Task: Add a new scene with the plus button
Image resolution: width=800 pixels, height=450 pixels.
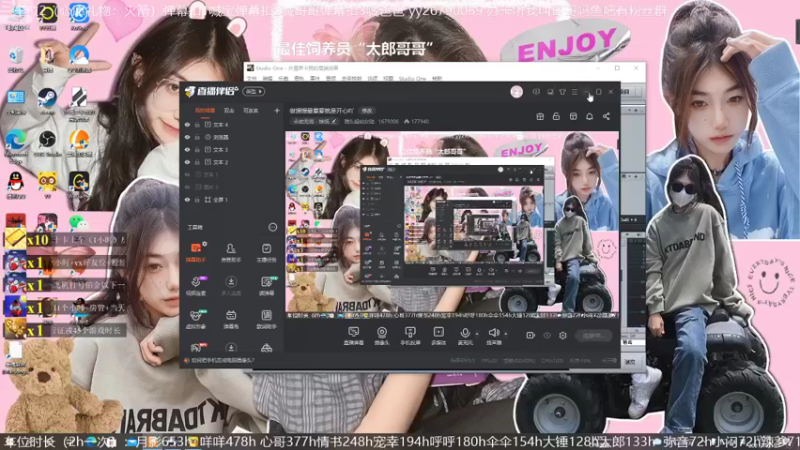Action: (x=277, y=110)
